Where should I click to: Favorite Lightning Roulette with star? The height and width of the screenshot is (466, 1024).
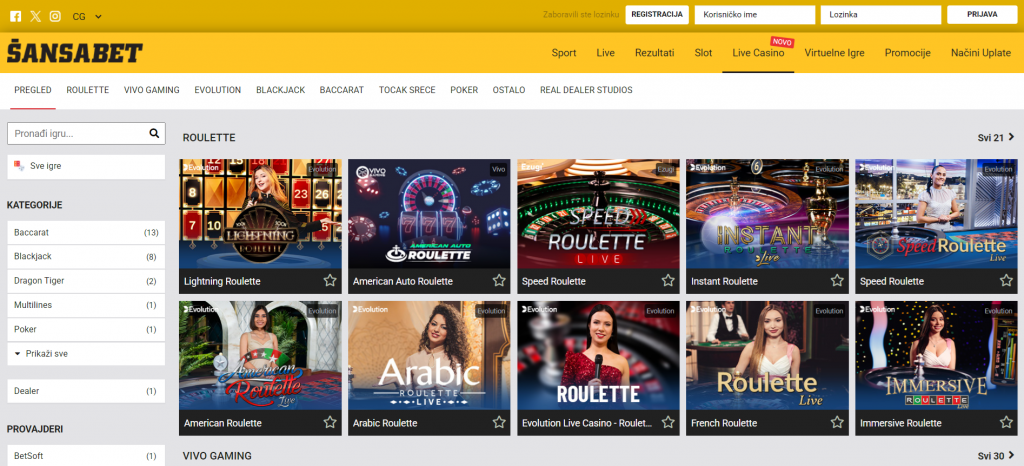tap(330, 281)
